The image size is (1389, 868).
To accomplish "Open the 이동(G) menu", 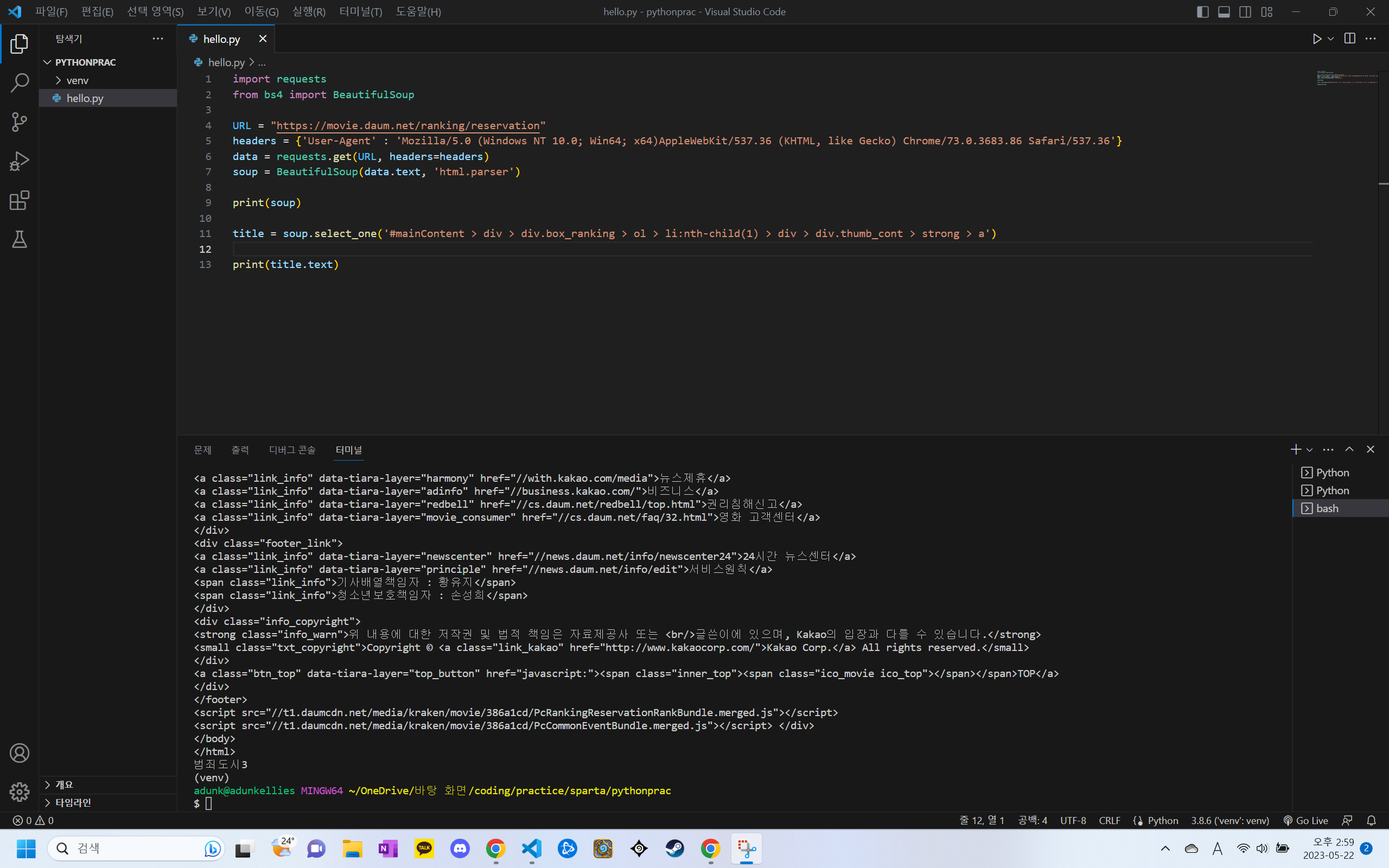I will pos(261,11).
